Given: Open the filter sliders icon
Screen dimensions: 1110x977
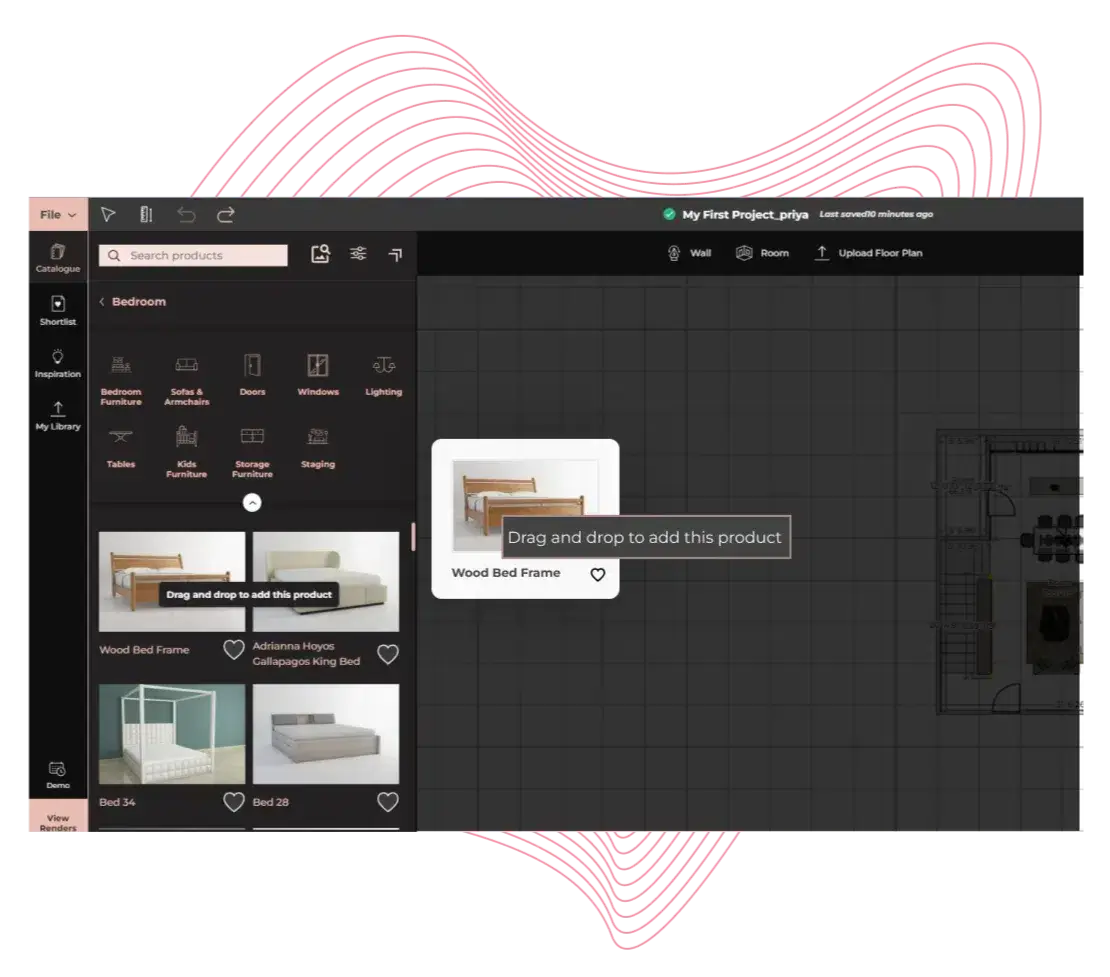Looking at the screenshot, I should [x=358, y=254].
